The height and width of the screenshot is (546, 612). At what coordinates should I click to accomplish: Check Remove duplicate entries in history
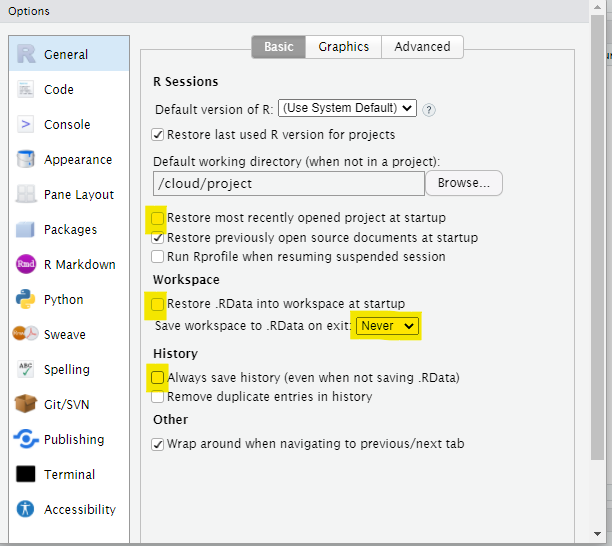[157, 397]
